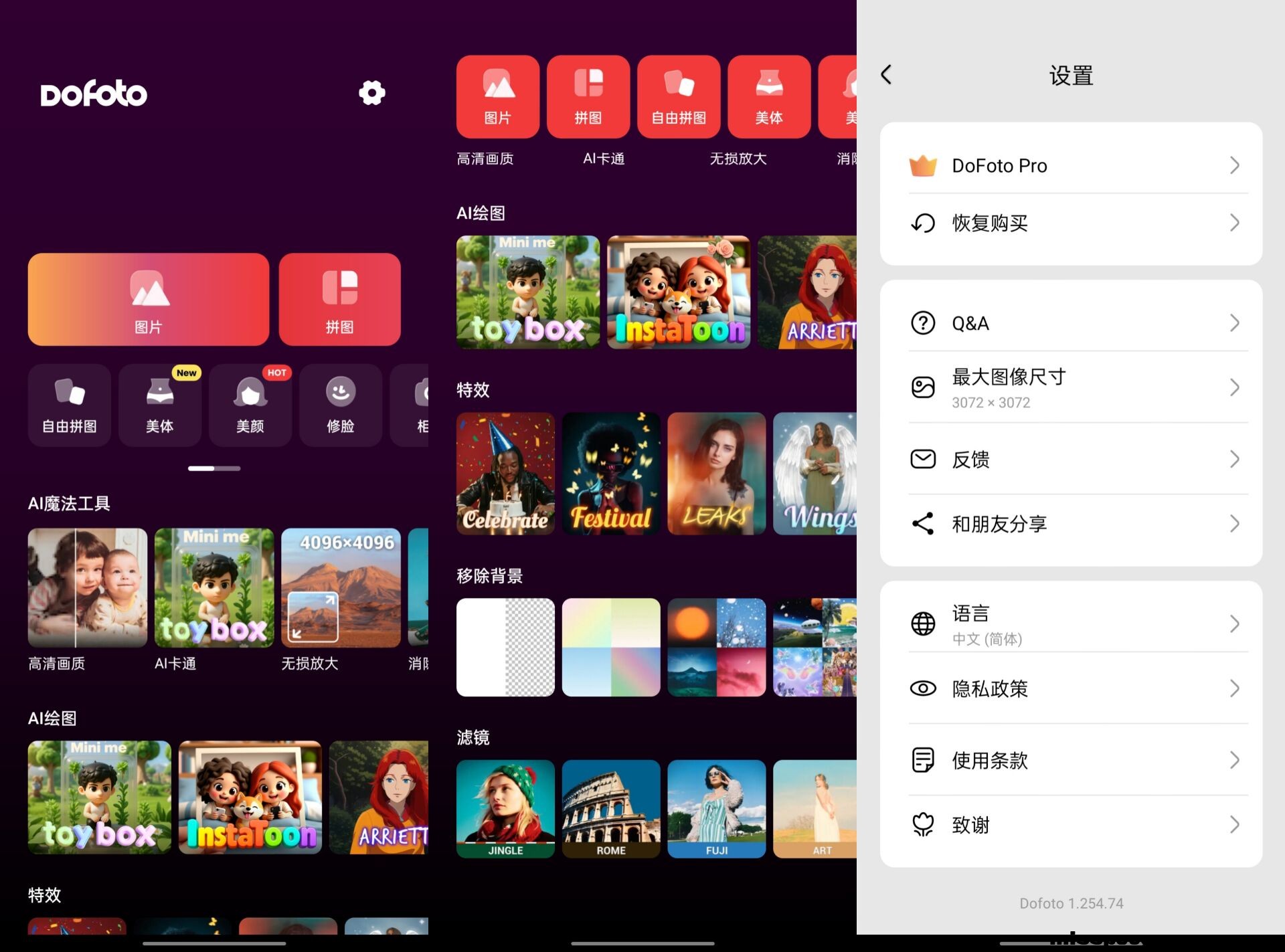This screenshot has width=1285, height=952.
Task: Choose the Celebrate effect
Action: pyautogui.click(x=505, y=473)
